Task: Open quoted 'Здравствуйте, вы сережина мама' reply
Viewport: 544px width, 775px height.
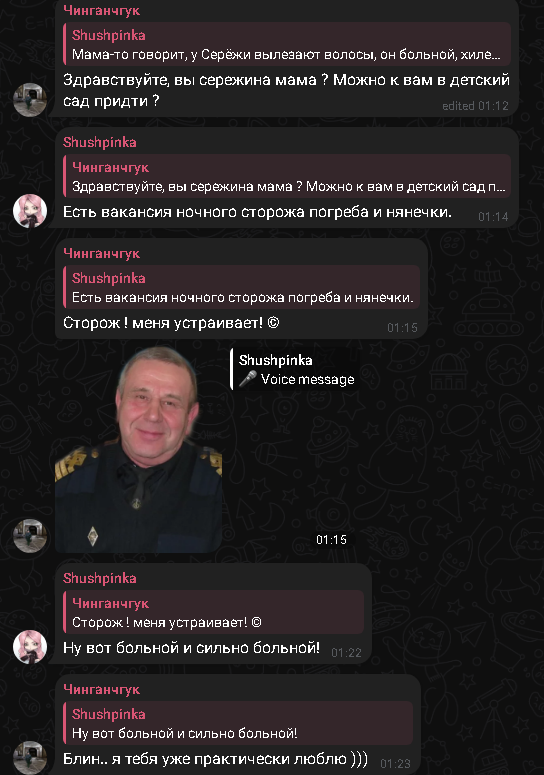Action: click(287, 177)
